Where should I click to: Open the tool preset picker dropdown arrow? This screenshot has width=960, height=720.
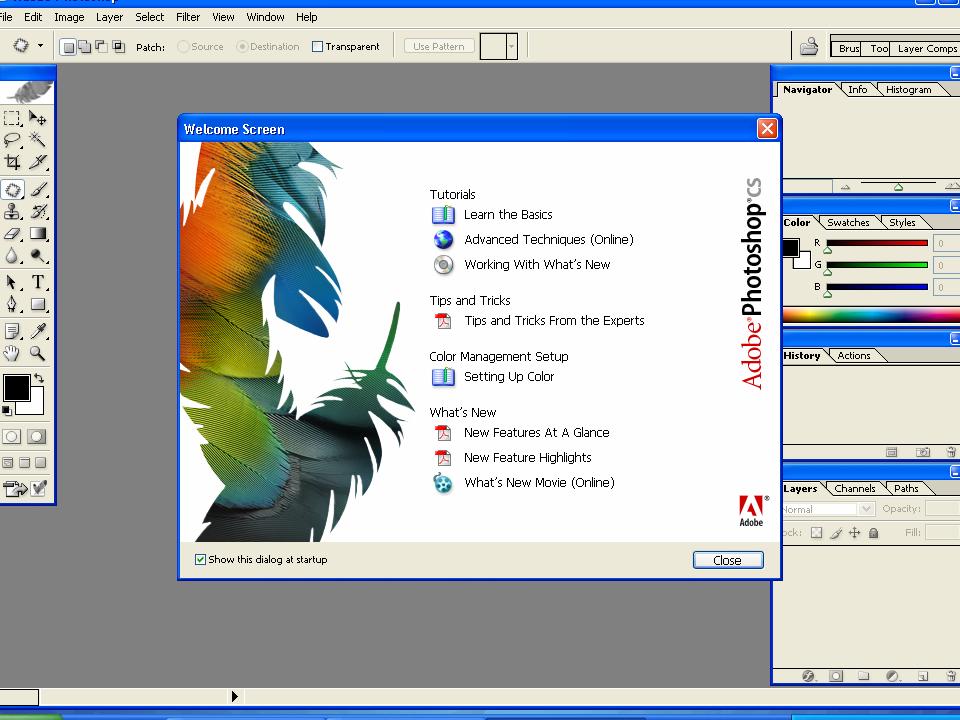point(41,46)
